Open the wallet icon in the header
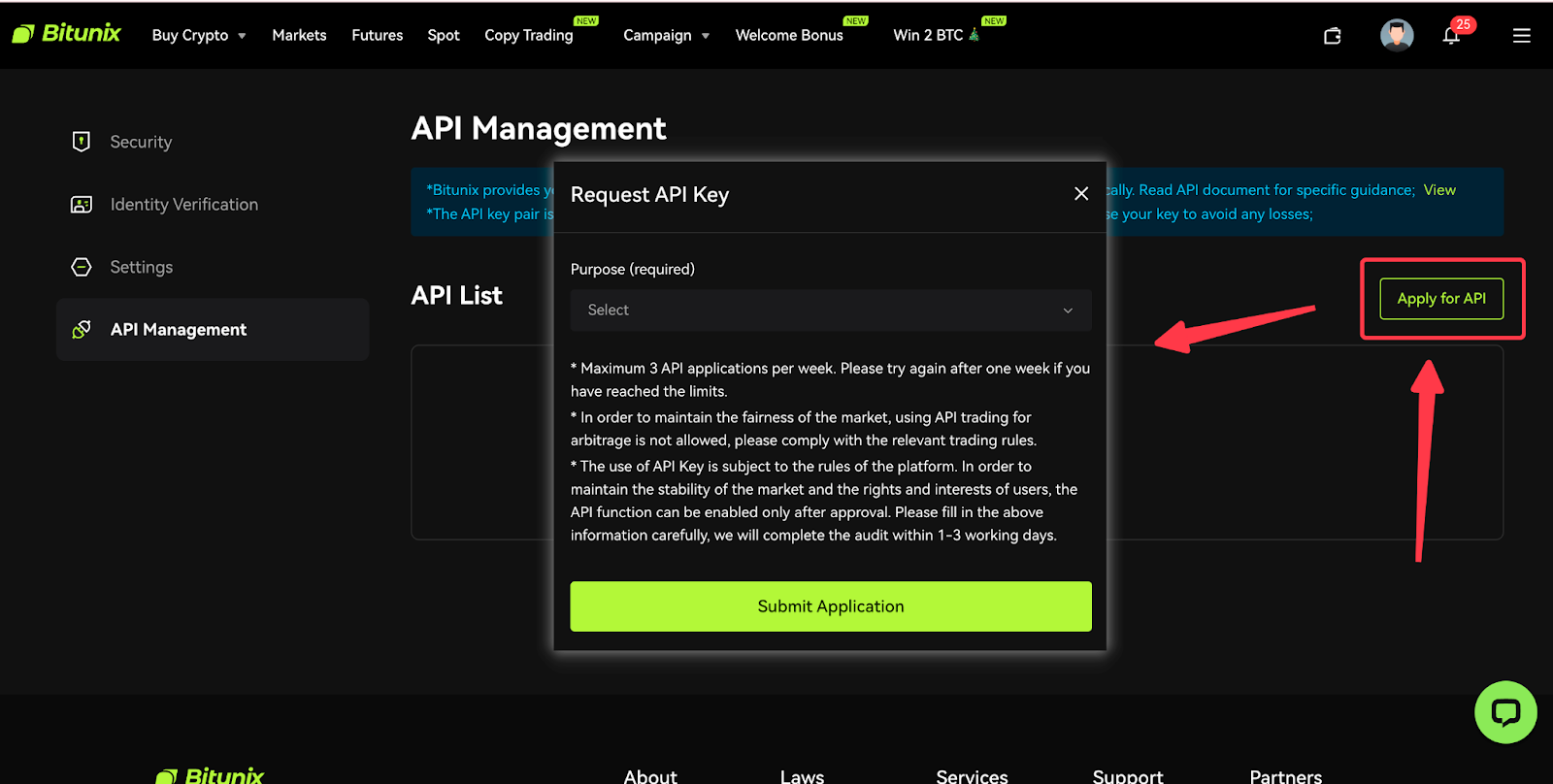 click(1333, 36)
